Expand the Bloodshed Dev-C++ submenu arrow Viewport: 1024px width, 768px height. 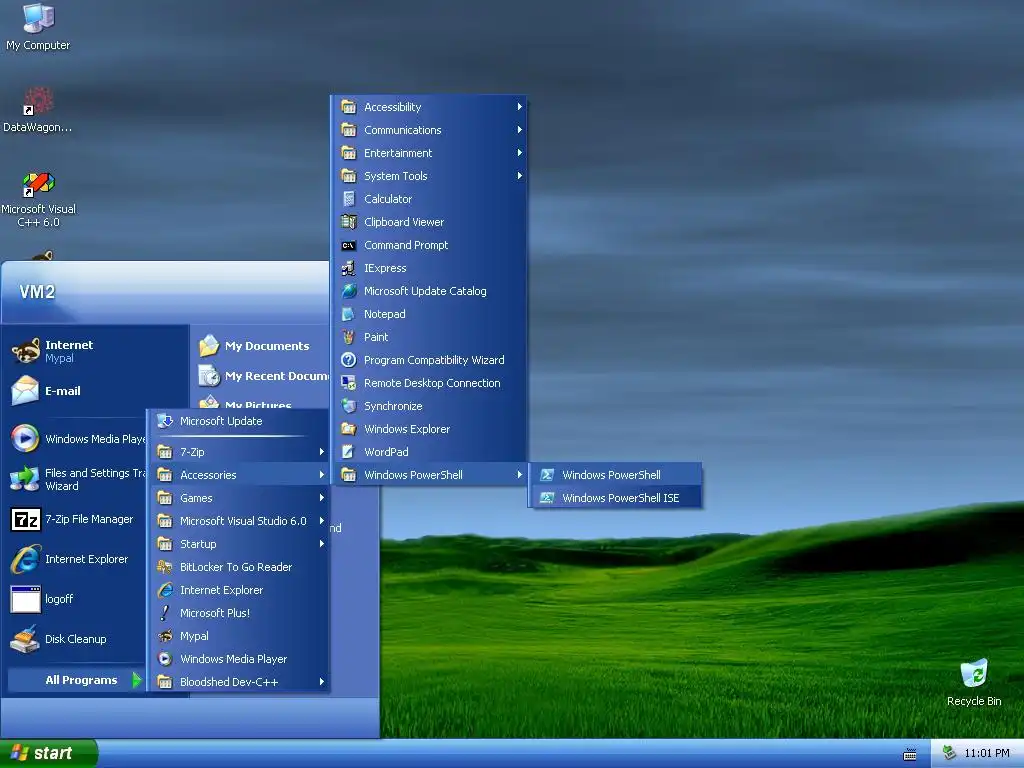point(322,681)
